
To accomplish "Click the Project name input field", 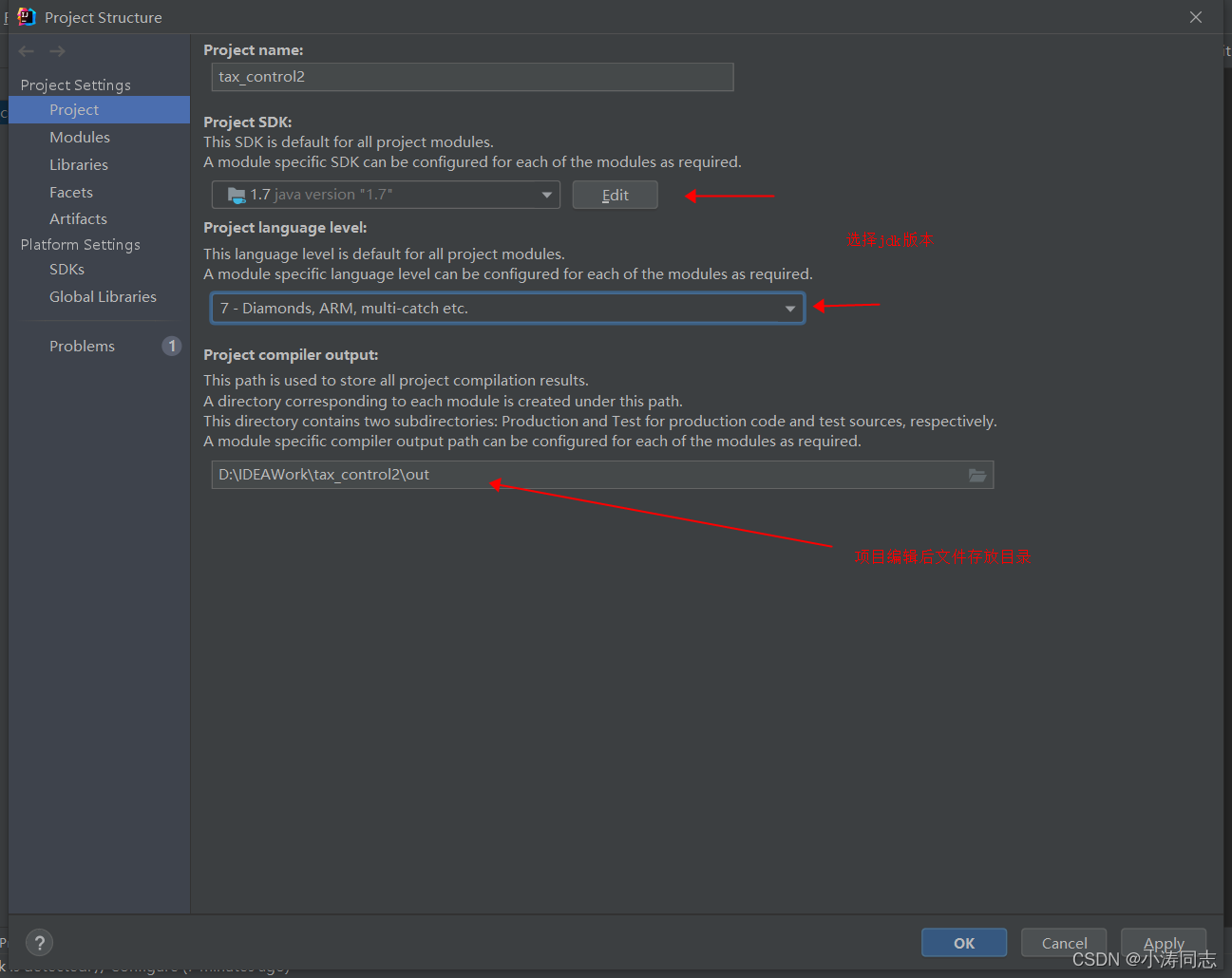I will coord(472,77).
